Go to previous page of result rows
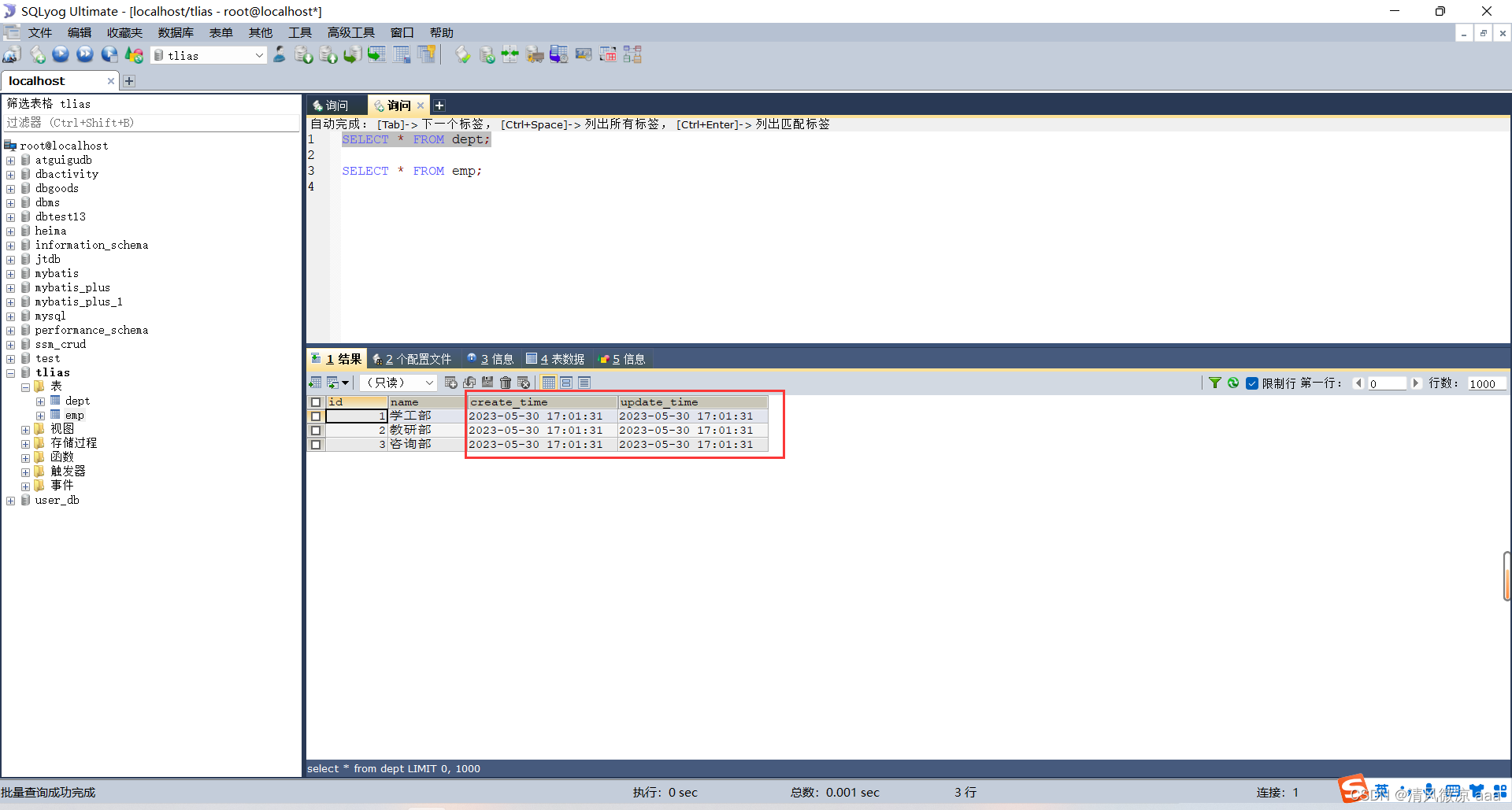Image resolution: width=1512 pixels, height=810 pixels. coord(1358,383)
